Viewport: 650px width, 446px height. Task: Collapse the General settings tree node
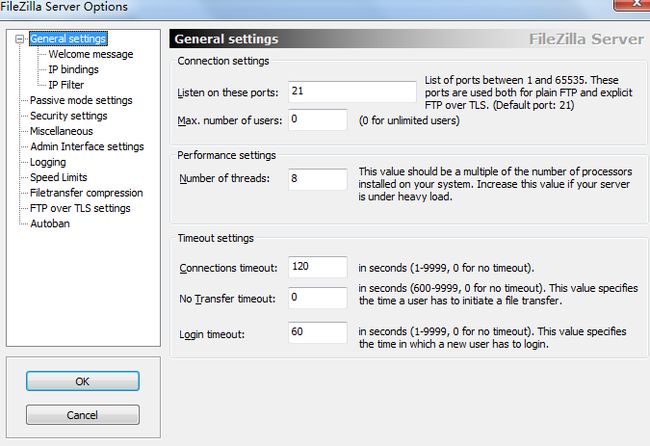pyautogui.click(x=19, y=39)
